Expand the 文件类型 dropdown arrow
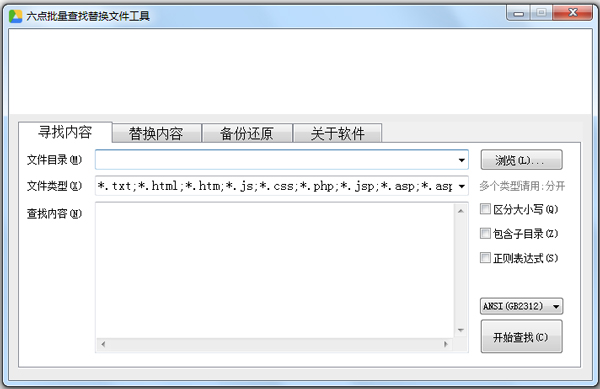 [462, 186]
